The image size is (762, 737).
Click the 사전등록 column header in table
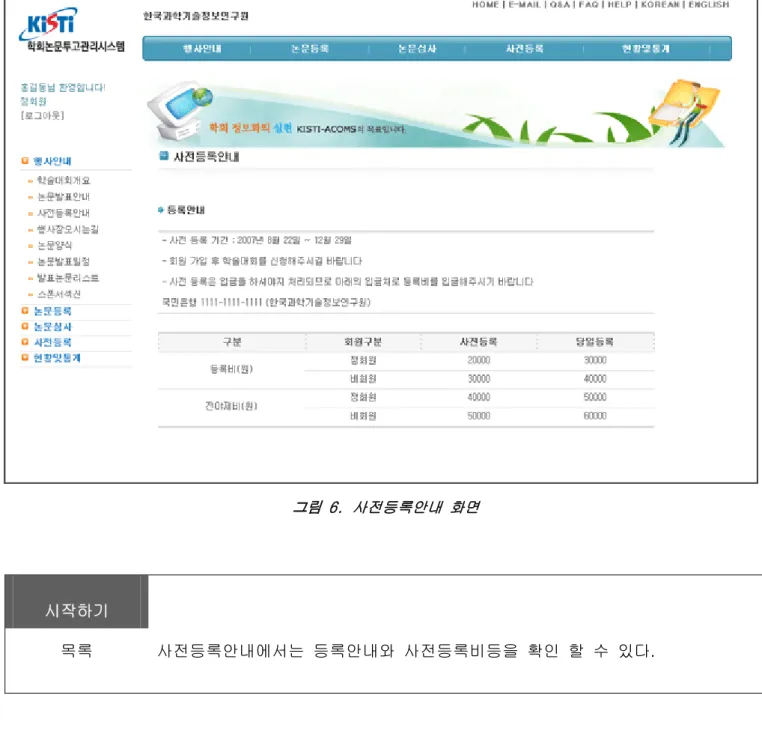(479, 342)
